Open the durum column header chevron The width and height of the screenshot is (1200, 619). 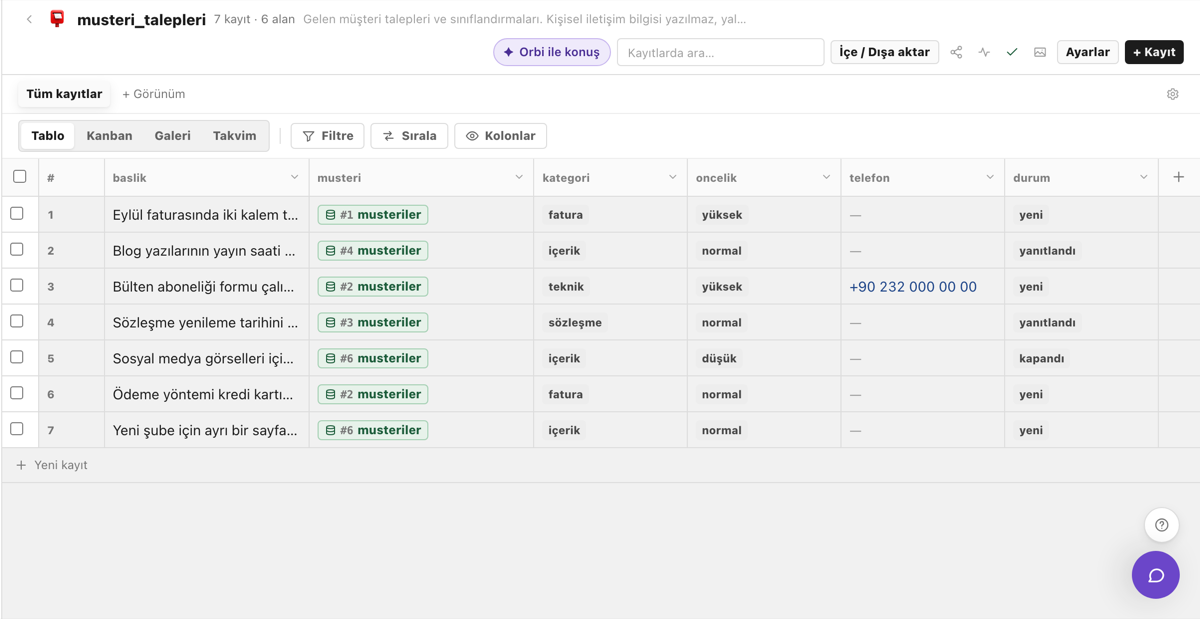click(x=1143, y=177)
